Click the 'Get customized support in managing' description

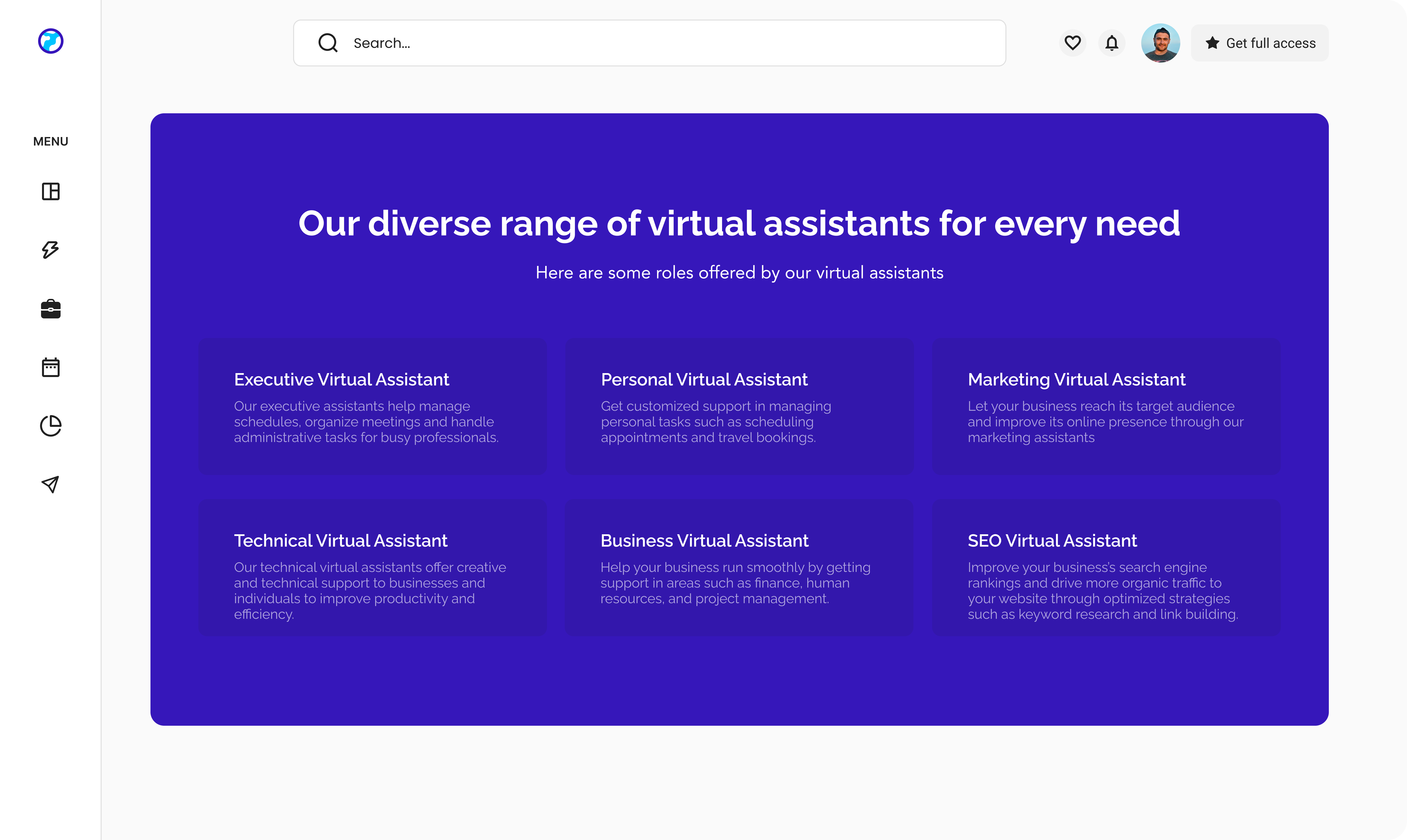tap(716, 422)
